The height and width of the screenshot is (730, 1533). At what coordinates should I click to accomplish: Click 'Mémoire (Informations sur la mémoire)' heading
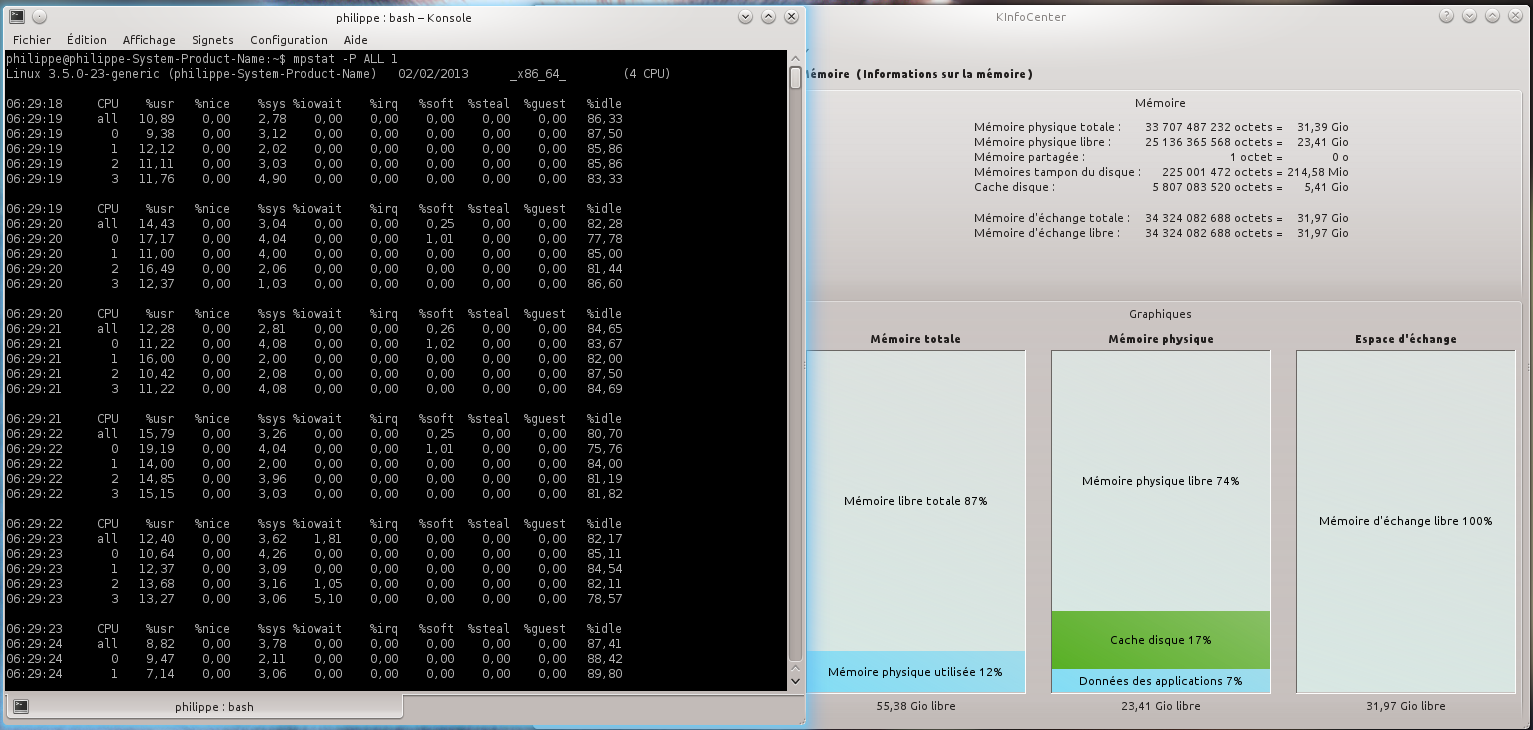click(919, 74)
